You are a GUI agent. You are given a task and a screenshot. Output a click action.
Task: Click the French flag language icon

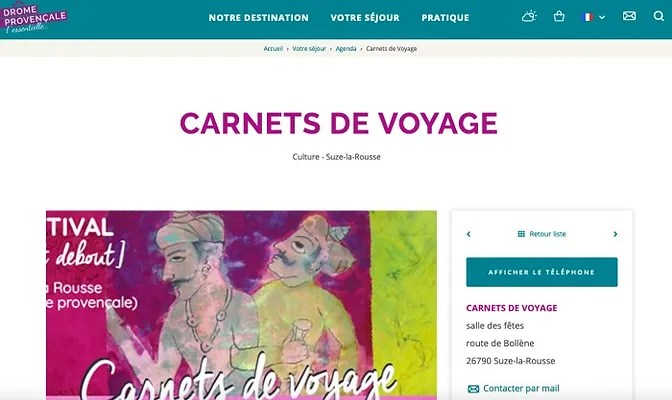point(588,17)
